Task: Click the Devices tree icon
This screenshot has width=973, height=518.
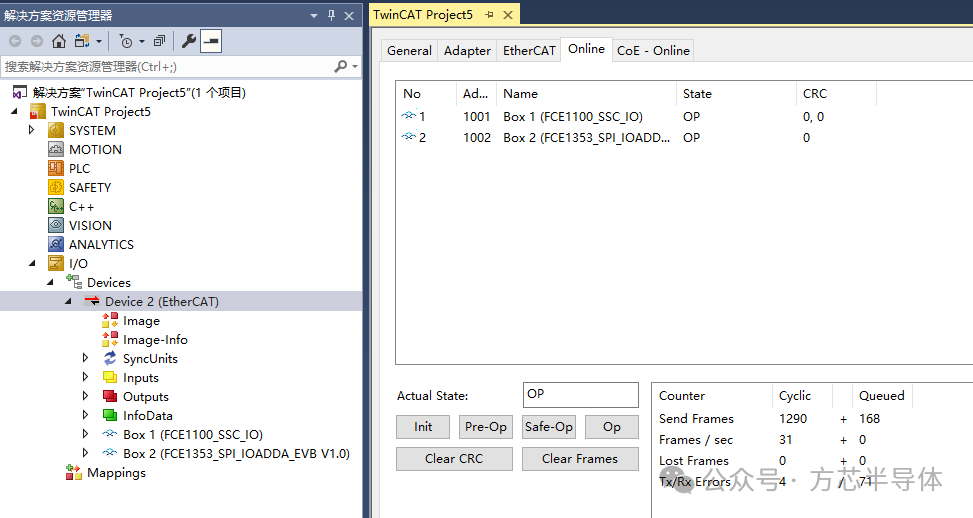Action: pyautogui.click(x=74, y=282)
